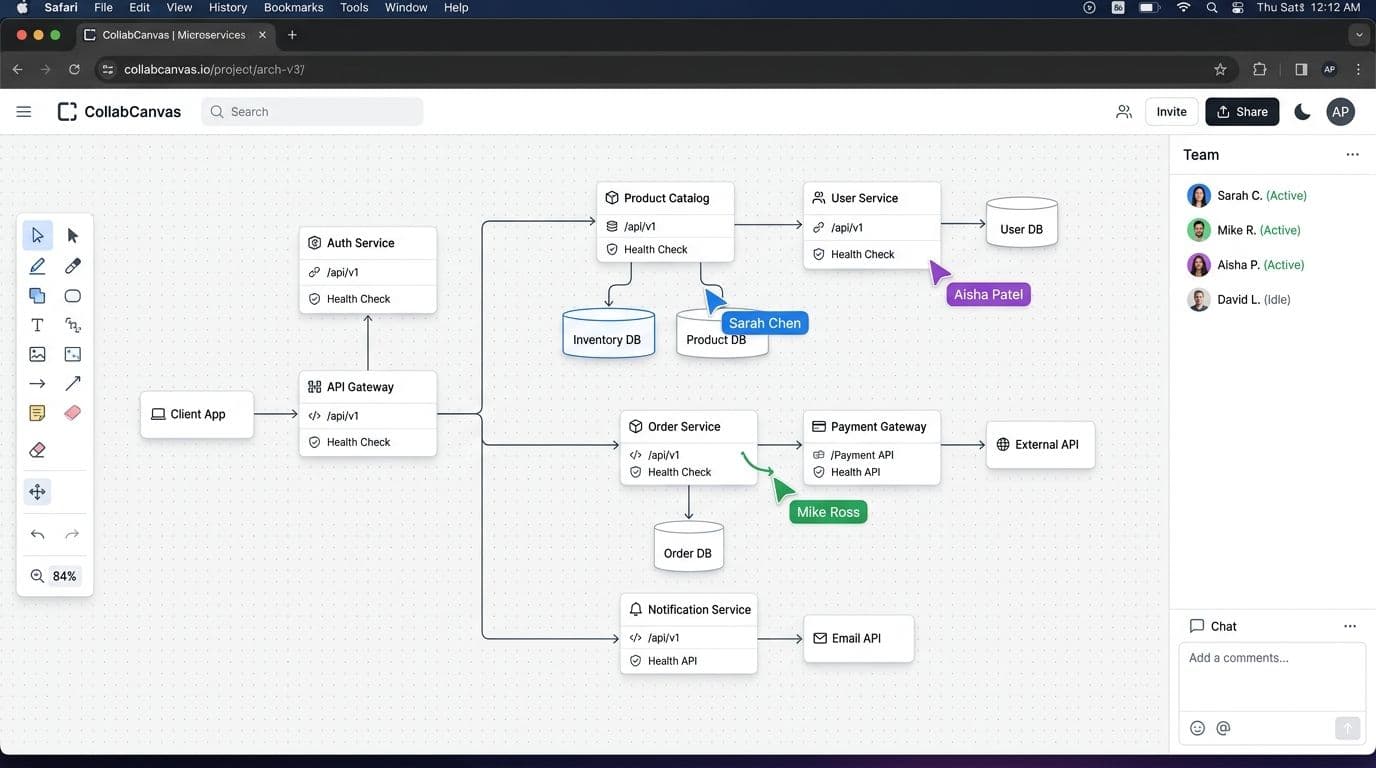The width and height of the screenshot is (1376, 768).
Task: Pick the outline eraser tool
Action: (x=37, y=450)
